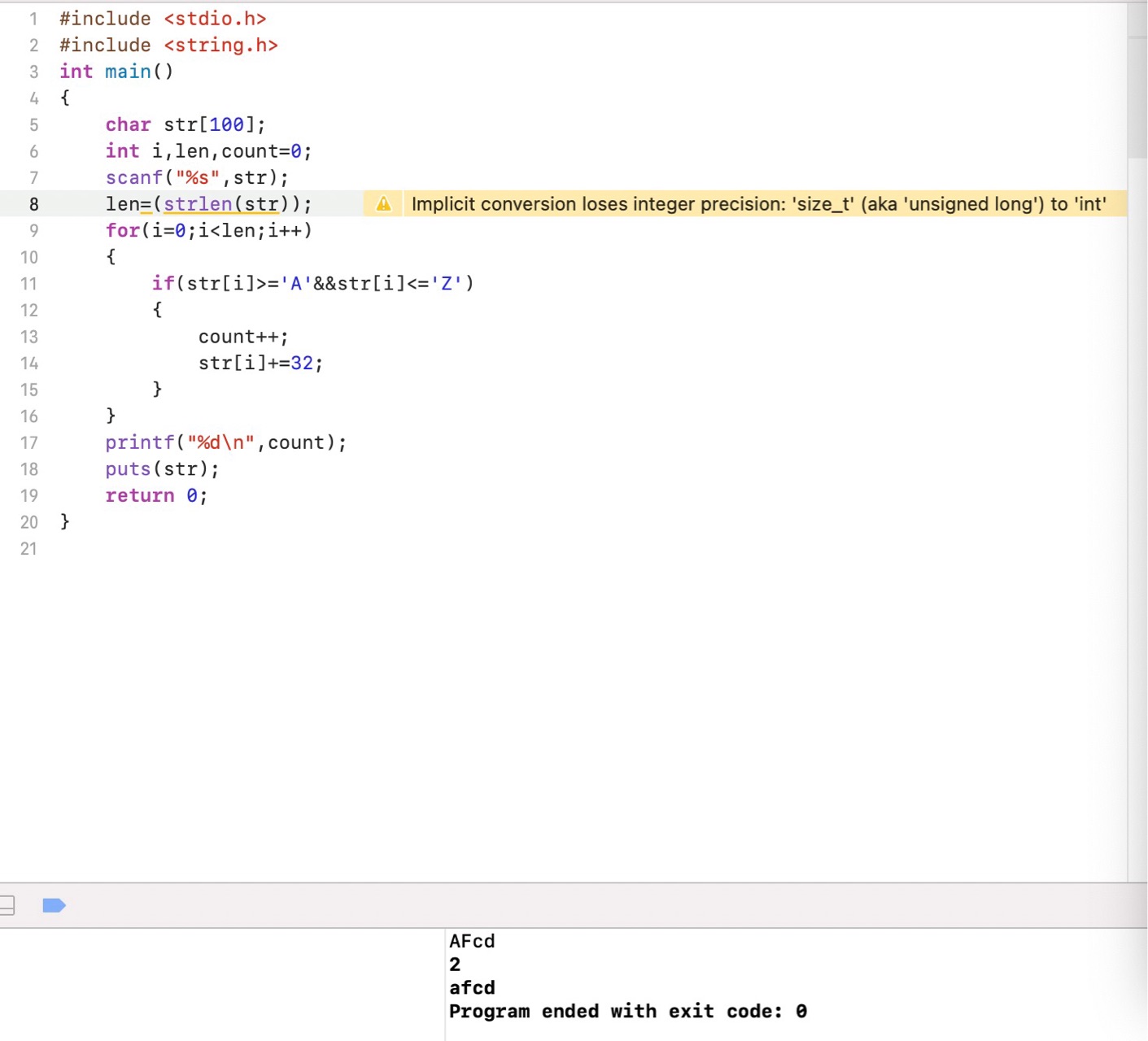Click the empty line 21 in editor
The height and width of the screenshot is (1041, 1148).
(x=325, y=549)
